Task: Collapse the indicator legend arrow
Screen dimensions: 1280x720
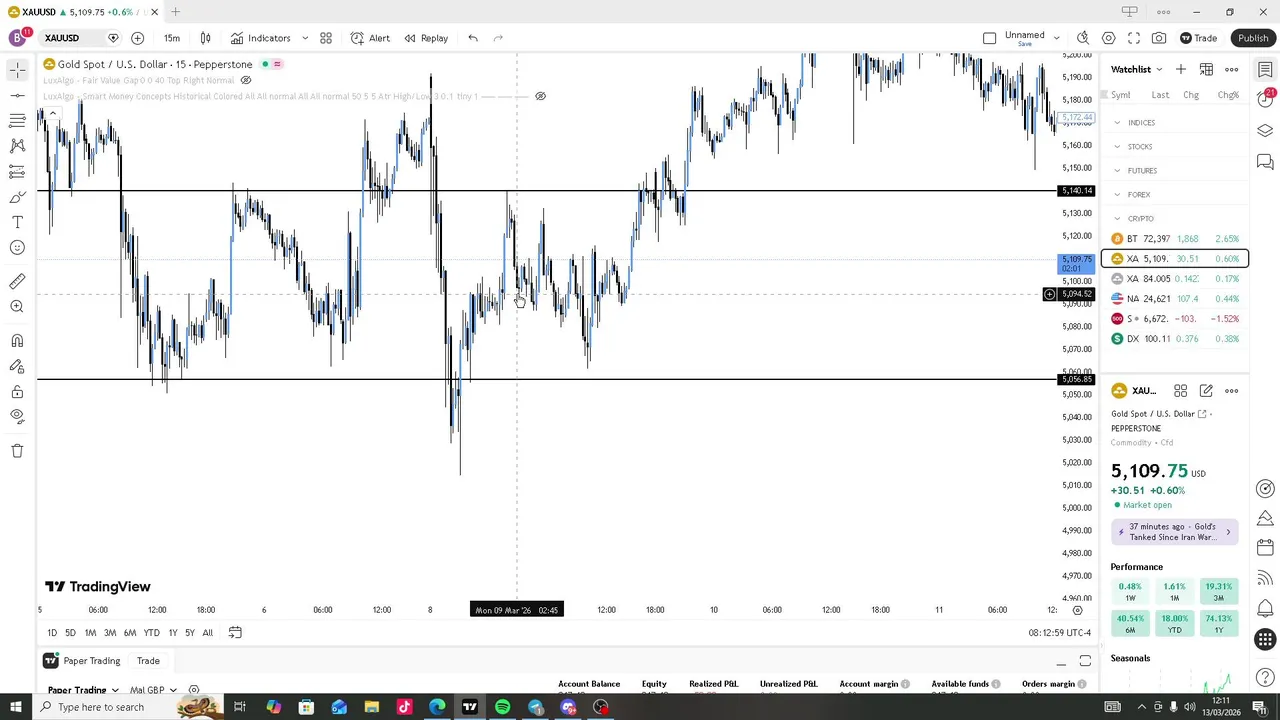Action: (x=52, y=112)
